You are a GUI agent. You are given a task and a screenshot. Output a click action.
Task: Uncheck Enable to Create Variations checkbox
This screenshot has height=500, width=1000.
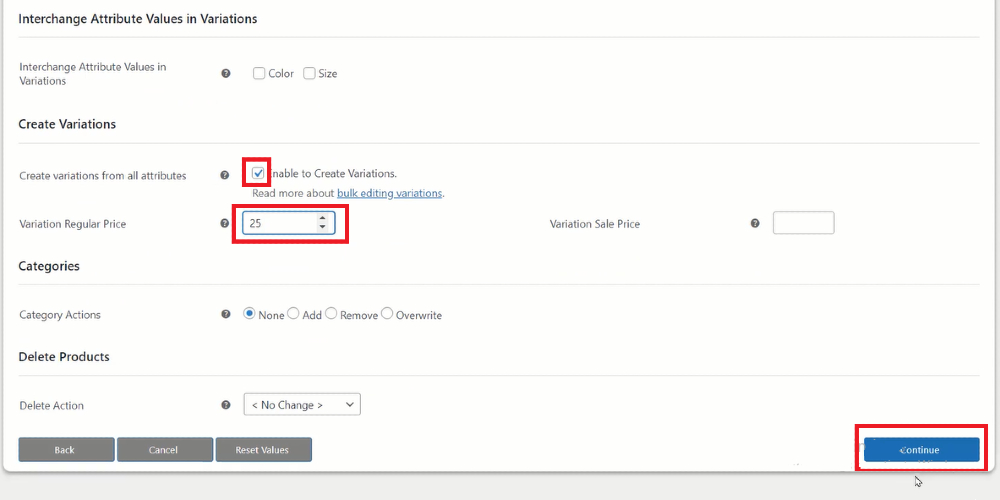tap(258, 173)
